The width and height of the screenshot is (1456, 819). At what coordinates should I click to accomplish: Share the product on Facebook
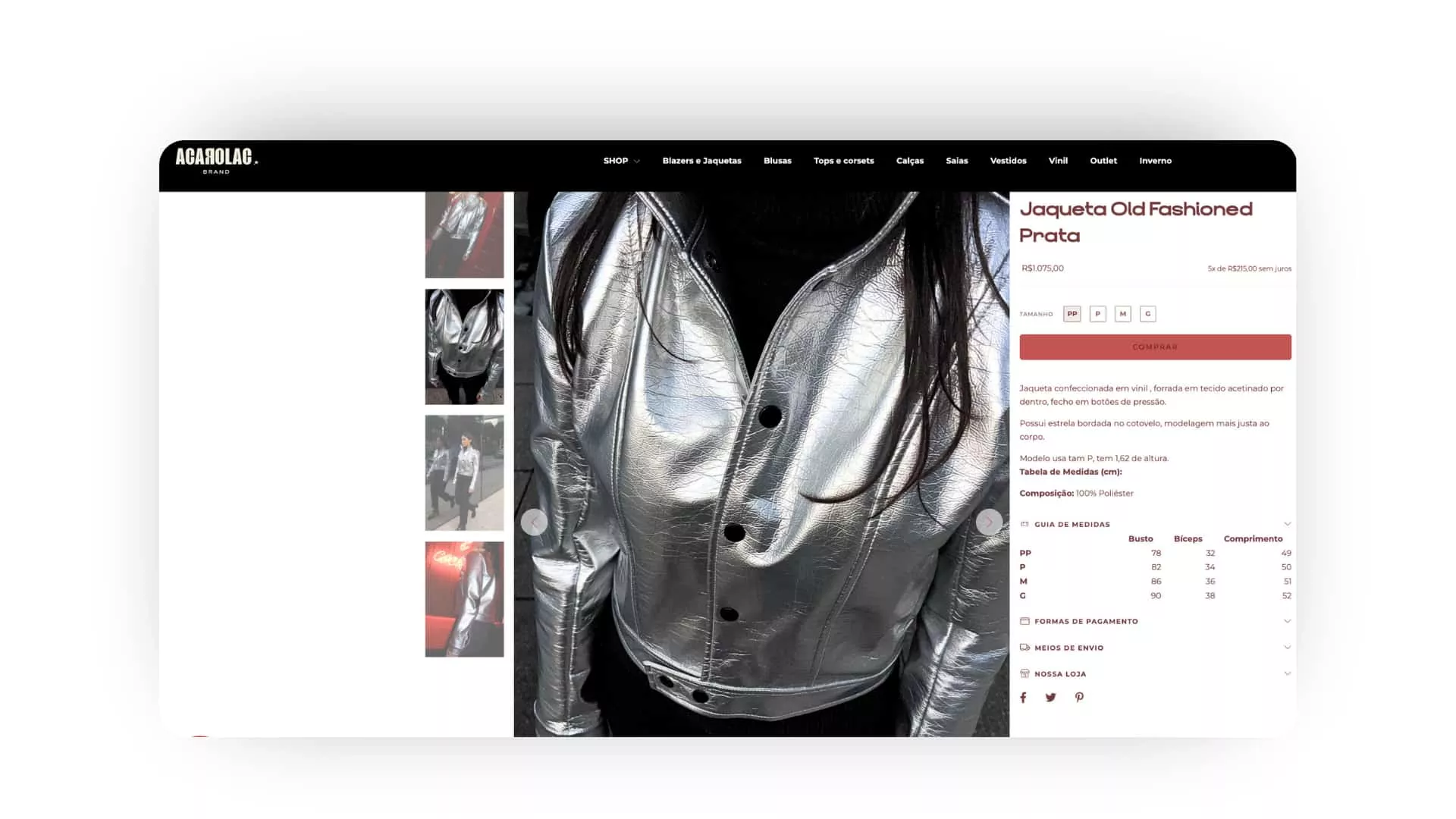[x=1023, y=698]
